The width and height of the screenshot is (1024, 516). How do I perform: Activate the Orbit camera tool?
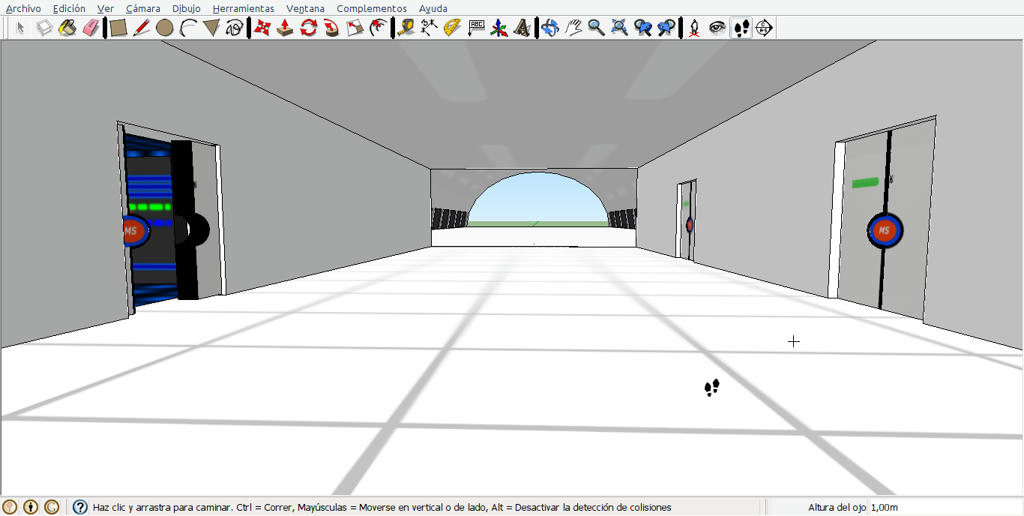pos(550,28)
